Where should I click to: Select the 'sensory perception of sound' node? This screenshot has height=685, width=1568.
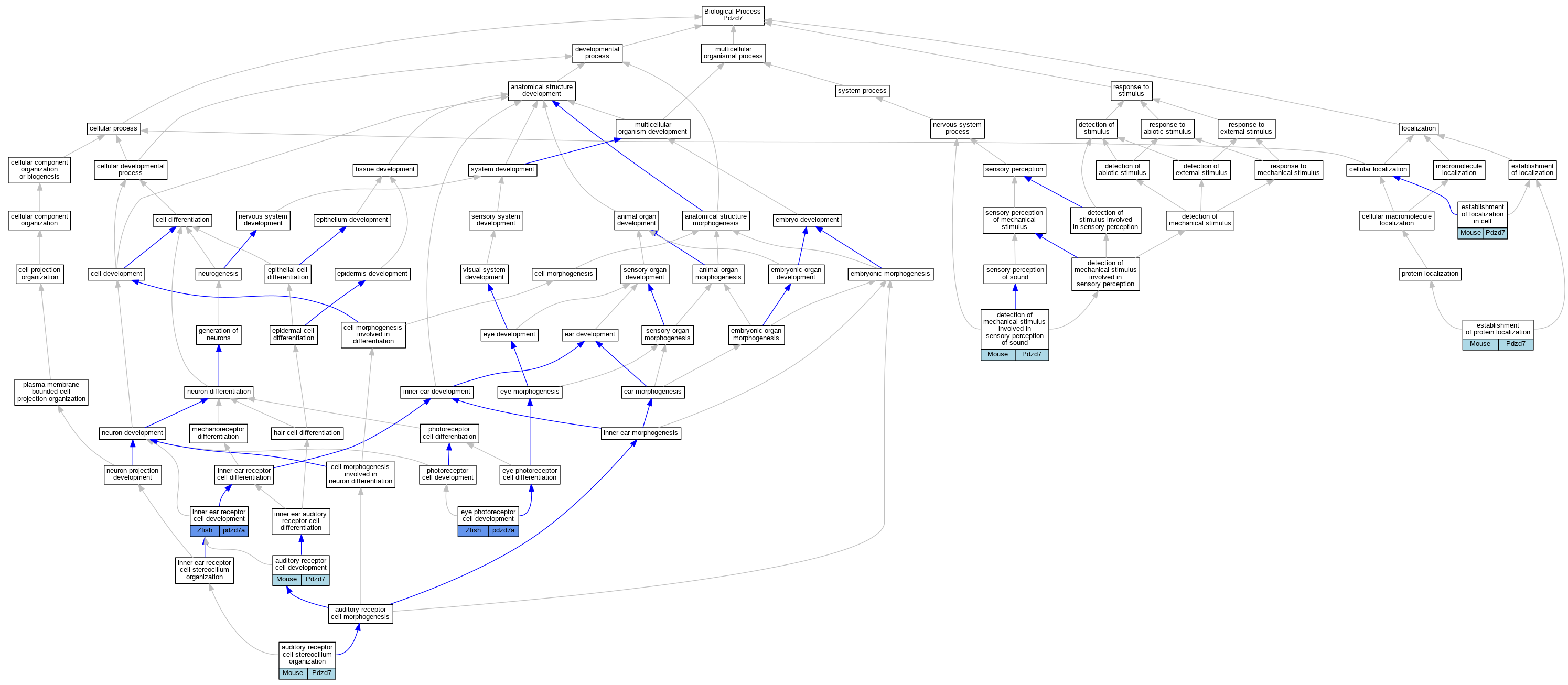[1015, 274]
